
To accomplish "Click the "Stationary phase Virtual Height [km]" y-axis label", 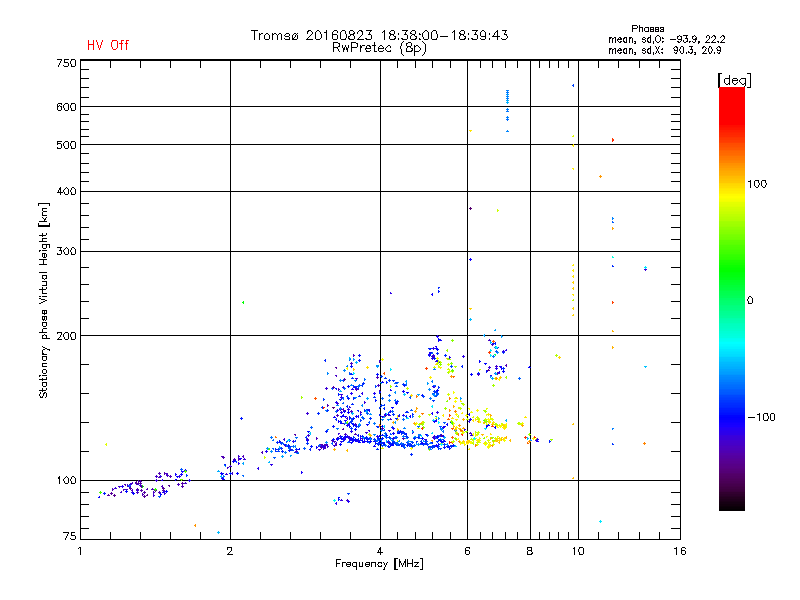I will click(43, 300).
